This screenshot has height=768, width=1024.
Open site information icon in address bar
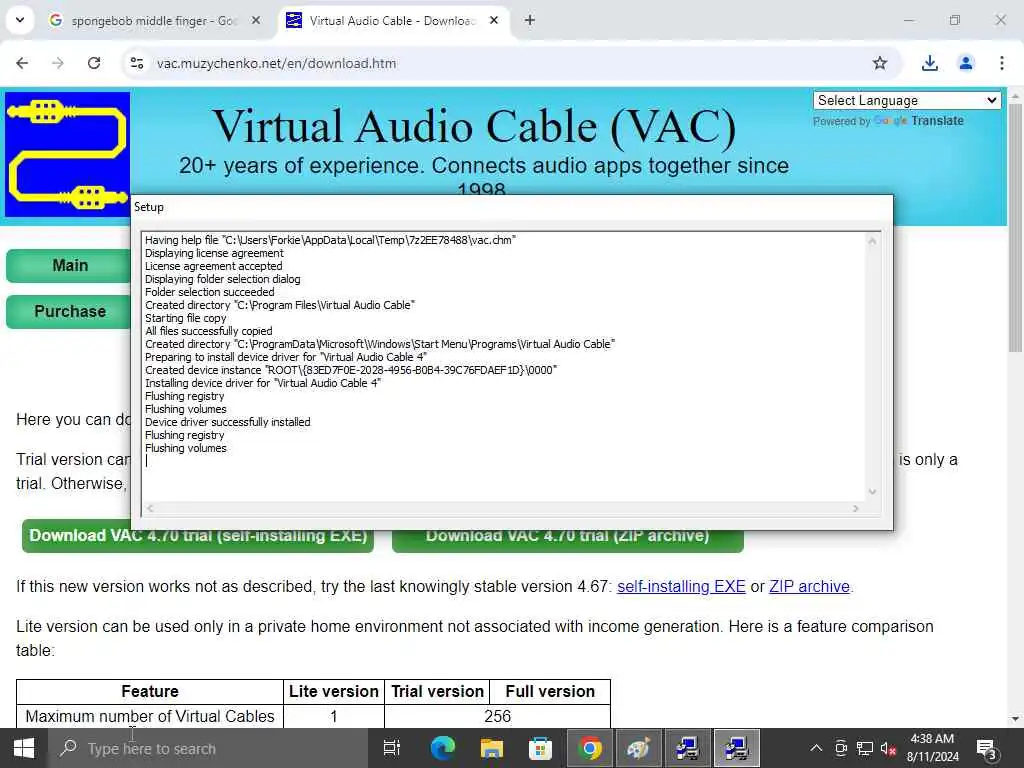coord(137,63)
